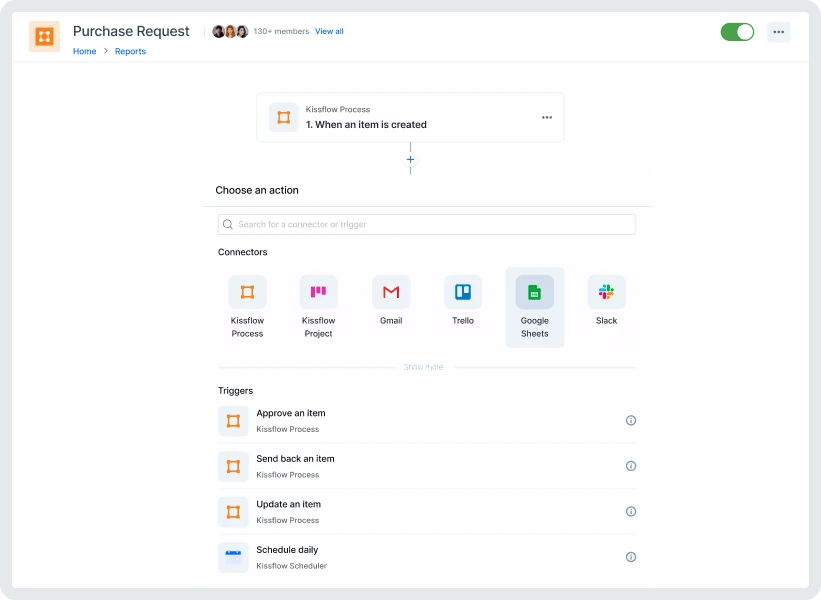Click View all members link

(329, 31)
